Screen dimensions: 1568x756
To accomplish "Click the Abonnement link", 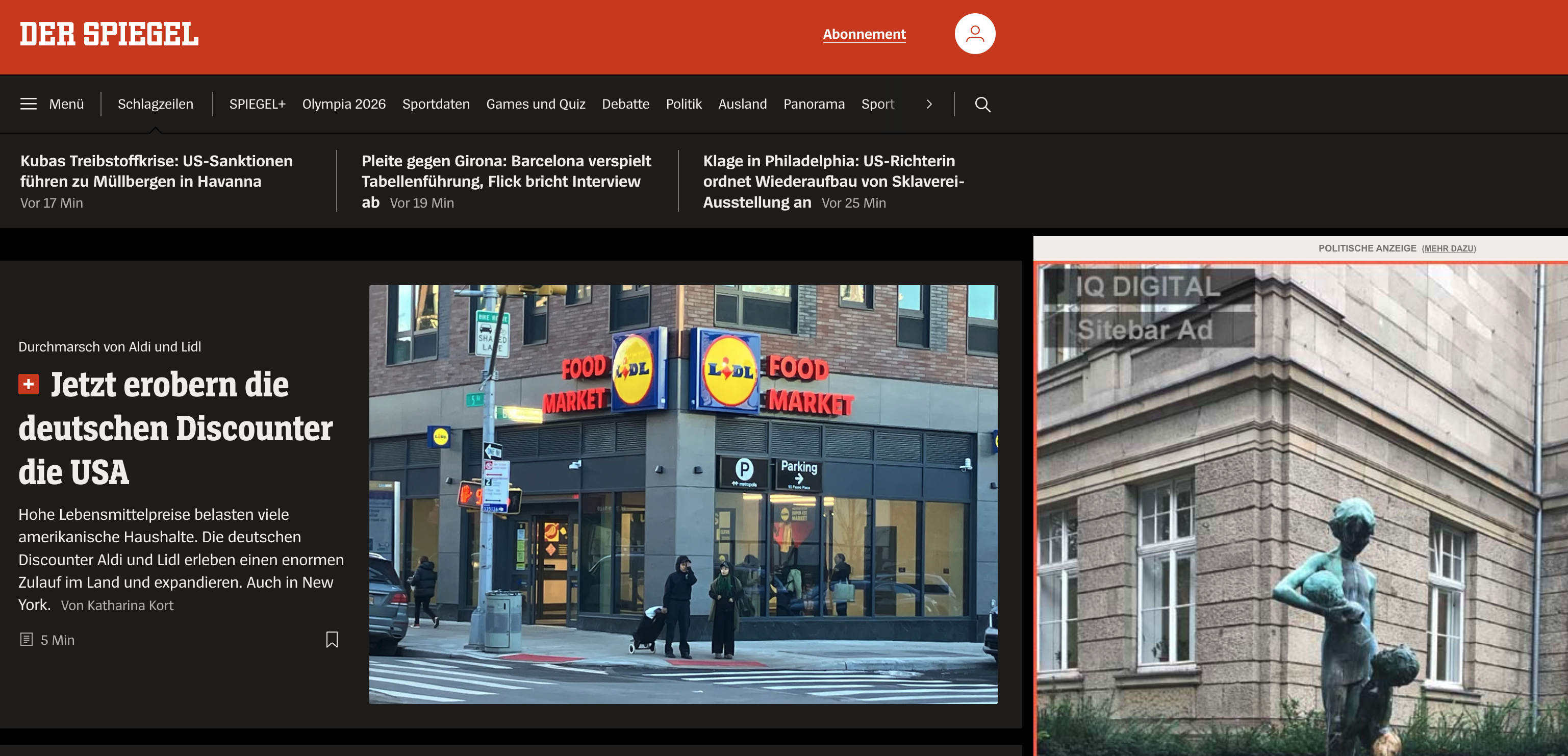I will 864,34.
